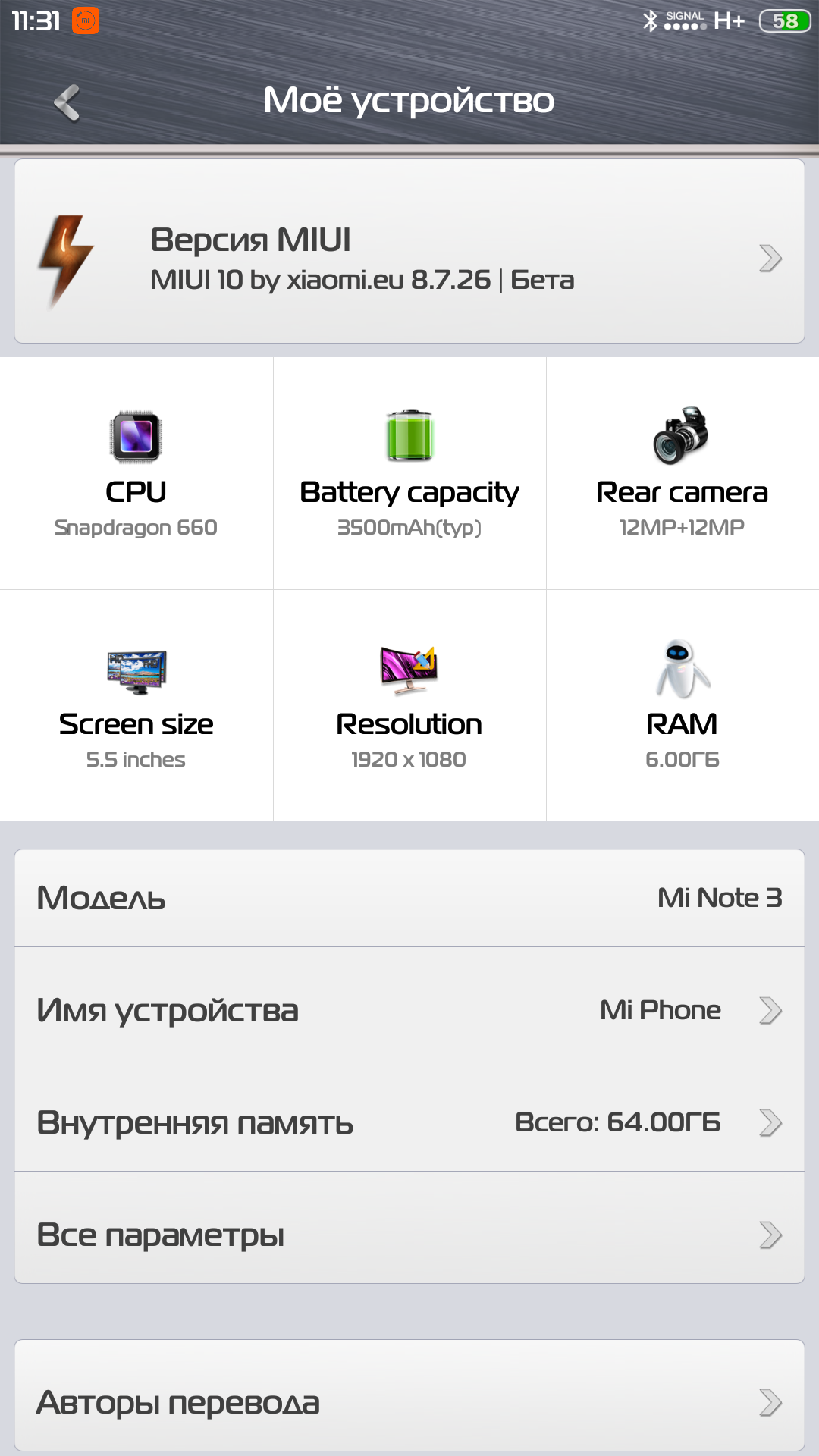Tap the Версия MIUI title text
819x1456 pixels.
click(x=250, y=240)
